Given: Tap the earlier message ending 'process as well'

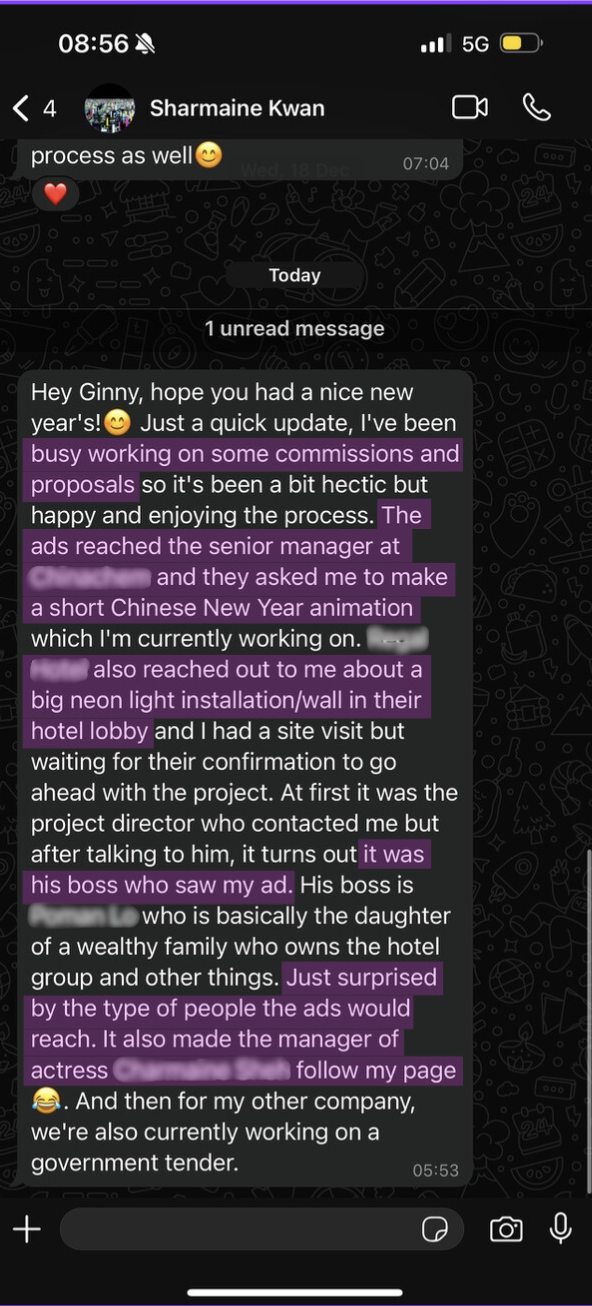Looking at the screenshot, I should point(240,158).
